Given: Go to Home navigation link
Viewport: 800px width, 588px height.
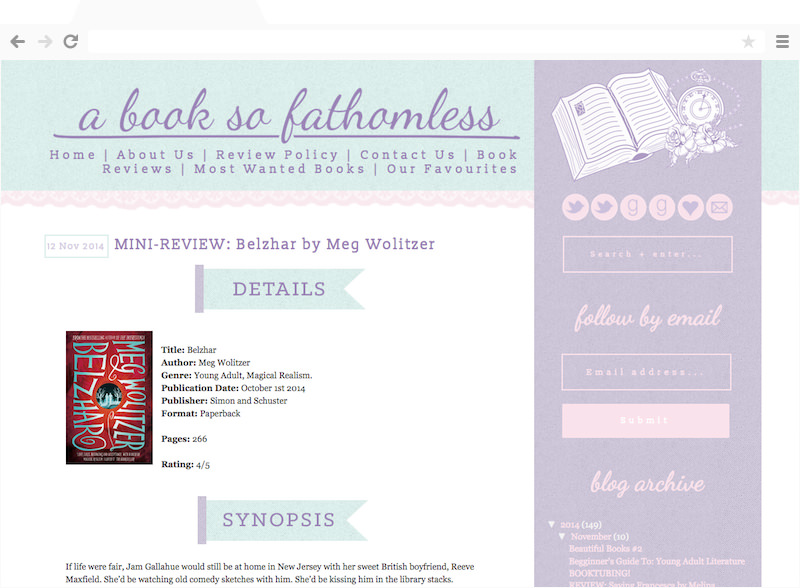Looking at the screenshot, I should [72, 155].
